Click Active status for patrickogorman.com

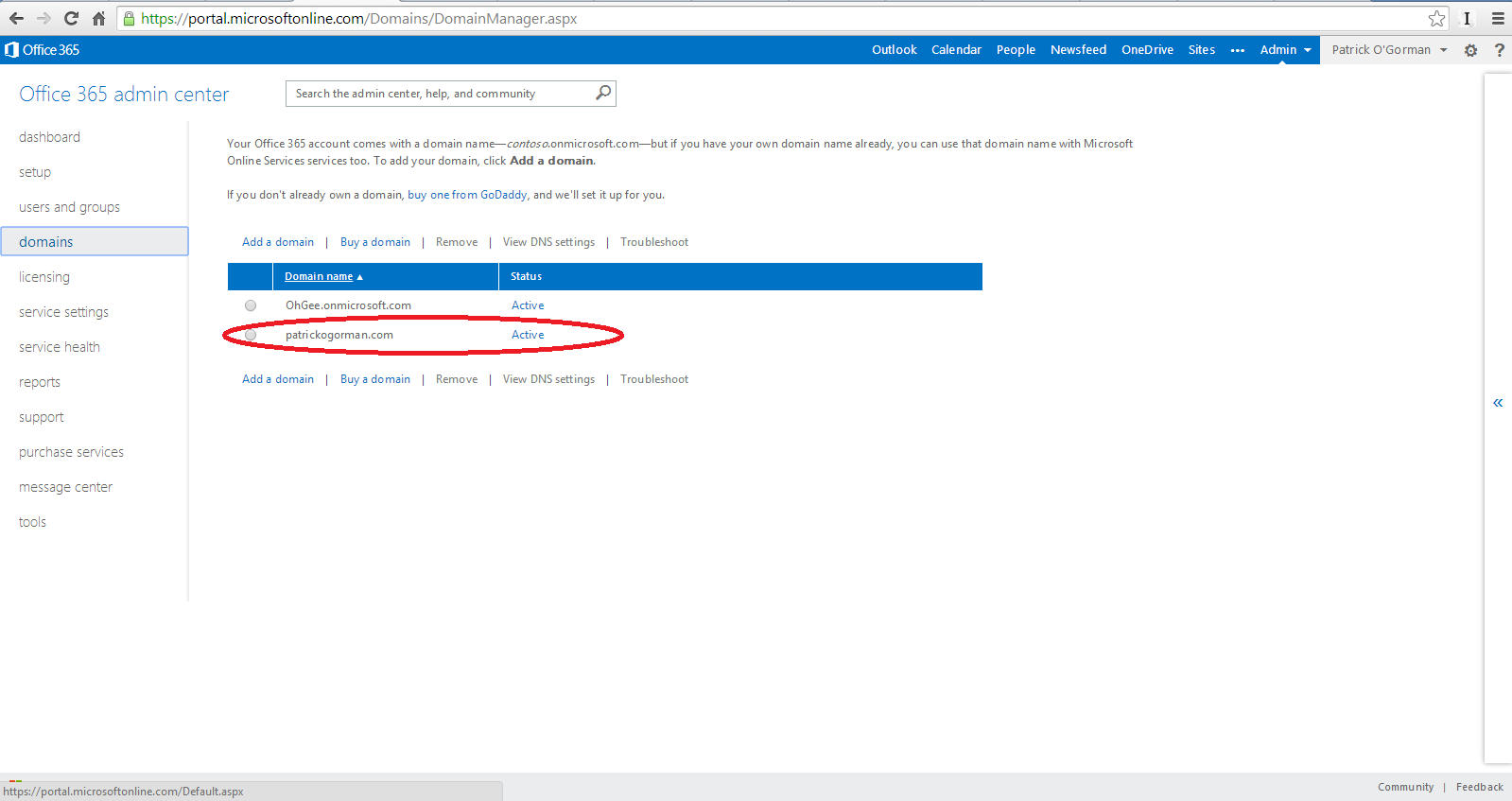(528, 335)
